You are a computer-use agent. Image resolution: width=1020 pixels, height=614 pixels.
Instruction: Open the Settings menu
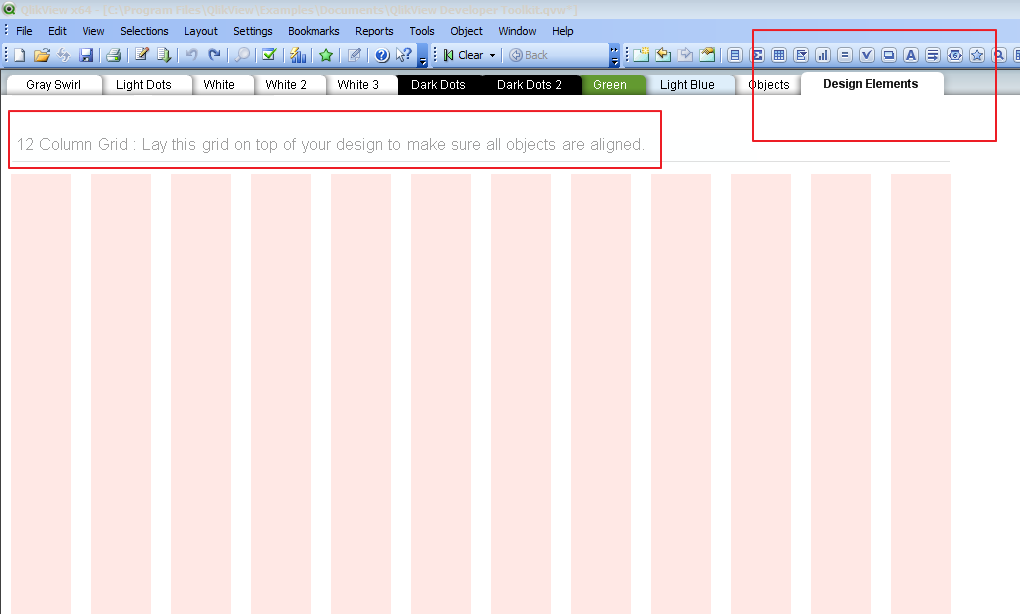[x=252, y=31]
